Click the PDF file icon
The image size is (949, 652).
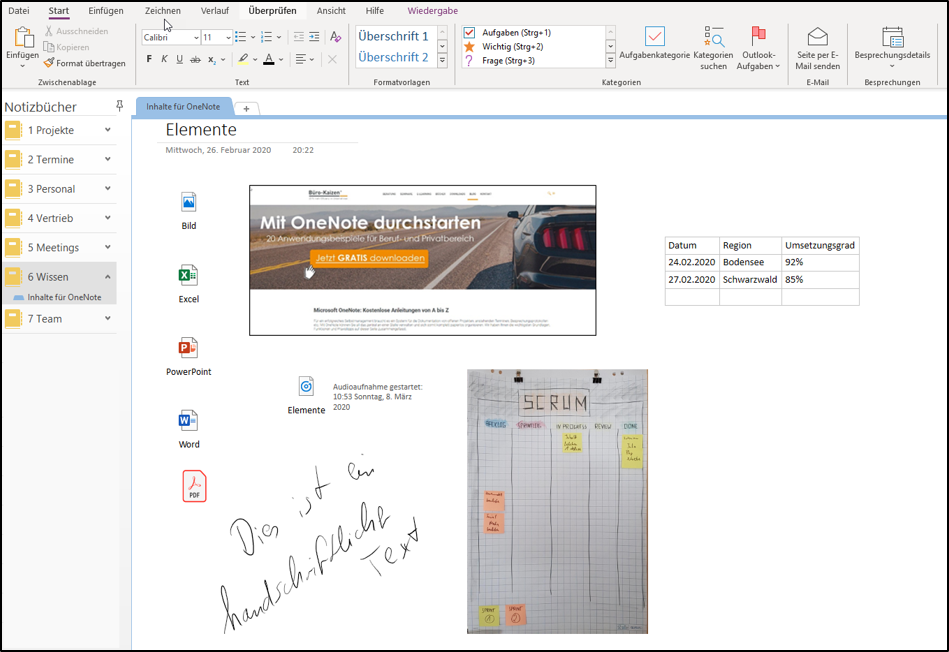pyautogui.click(x=194, y=486)
